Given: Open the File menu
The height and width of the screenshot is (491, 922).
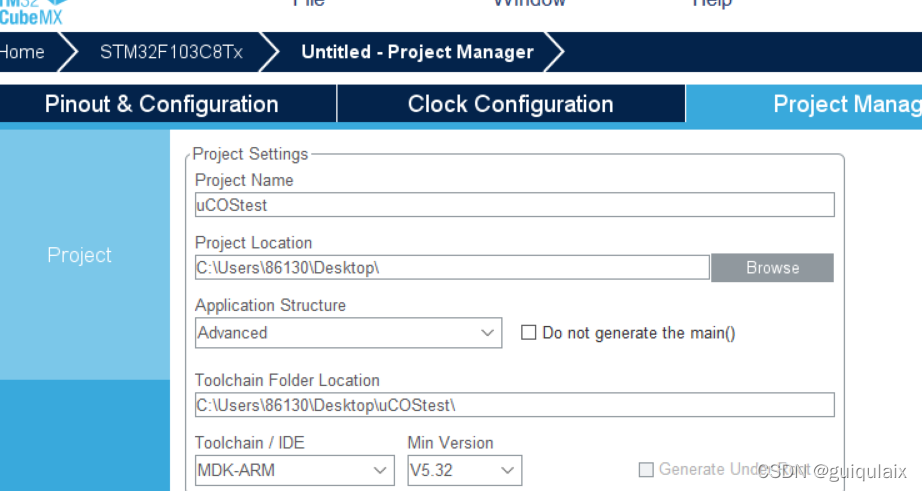Looking at the screenshot, I should (x=309, y=3).
